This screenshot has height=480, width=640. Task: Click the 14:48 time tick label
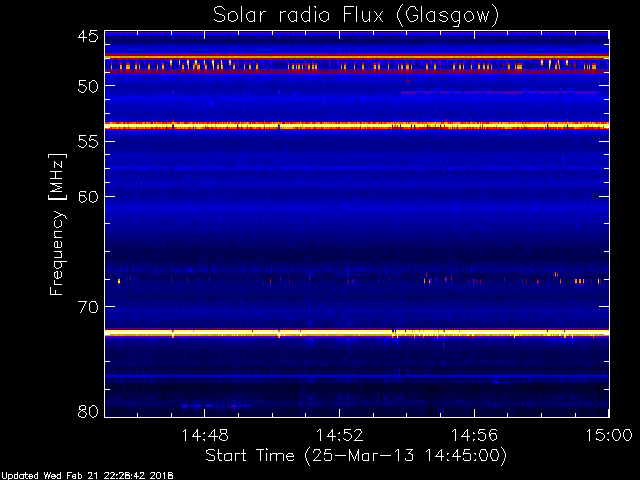pyautogui.click(x=204, y=435)
